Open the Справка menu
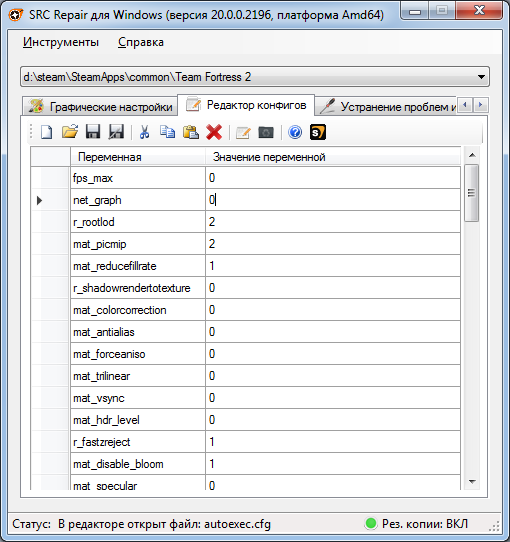 [x=141, y=42]
